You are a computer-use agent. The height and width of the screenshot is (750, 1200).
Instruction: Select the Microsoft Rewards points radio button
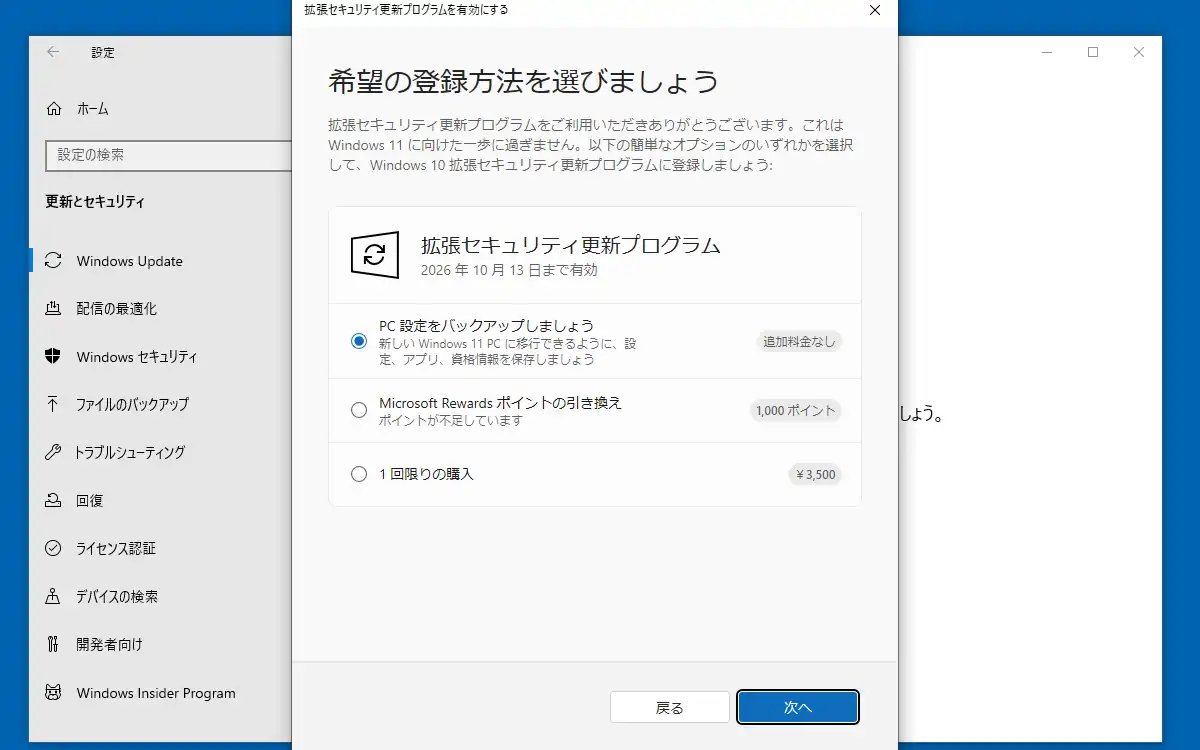359,410
